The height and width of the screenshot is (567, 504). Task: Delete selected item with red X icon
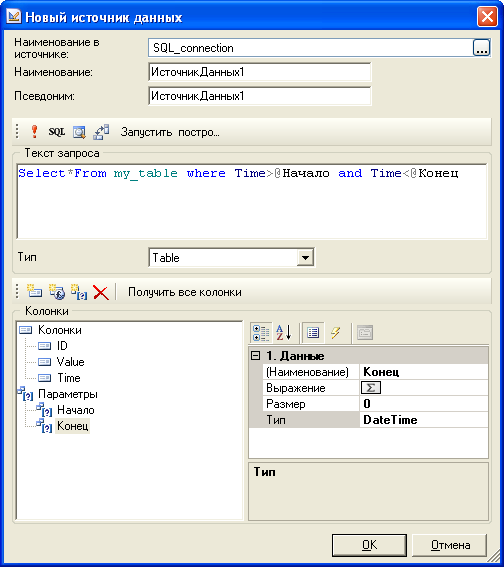pos(101,292)
